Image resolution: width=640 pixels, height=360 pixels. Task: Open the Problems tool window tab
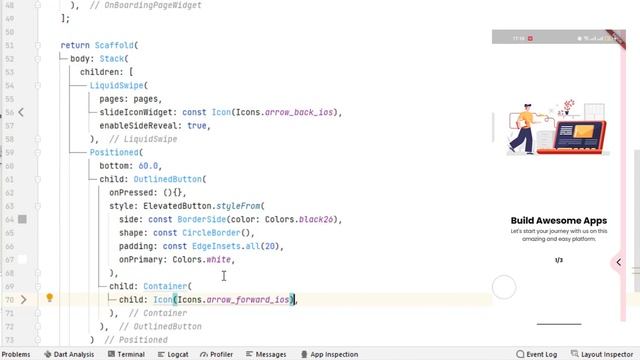point(16,354)
